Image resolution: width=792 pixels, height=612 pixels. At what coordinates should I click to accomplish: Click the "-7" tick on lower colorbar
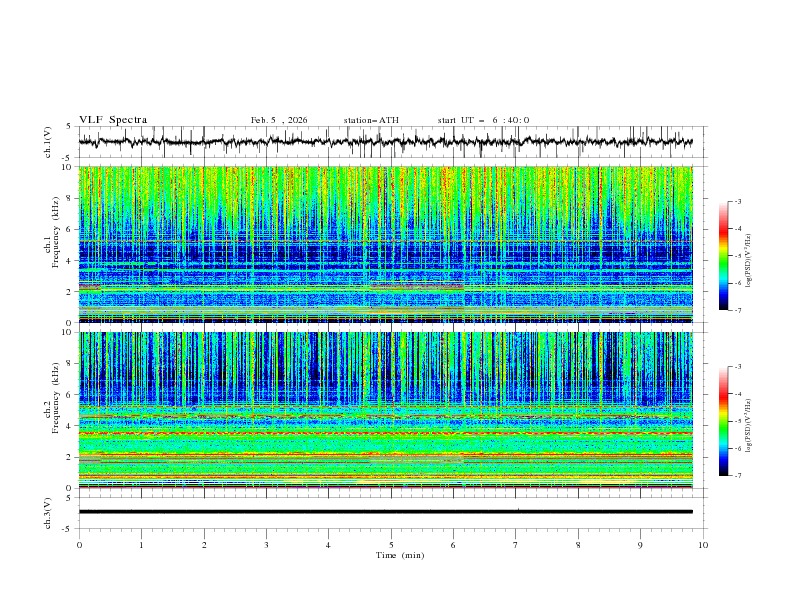tap(738, 476)
